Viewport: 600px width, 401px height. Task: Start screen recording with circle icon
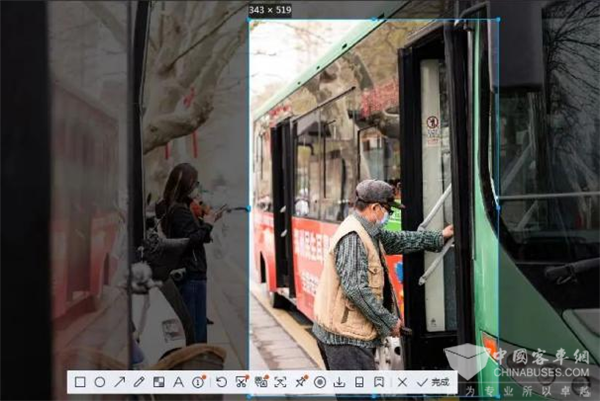320,382
